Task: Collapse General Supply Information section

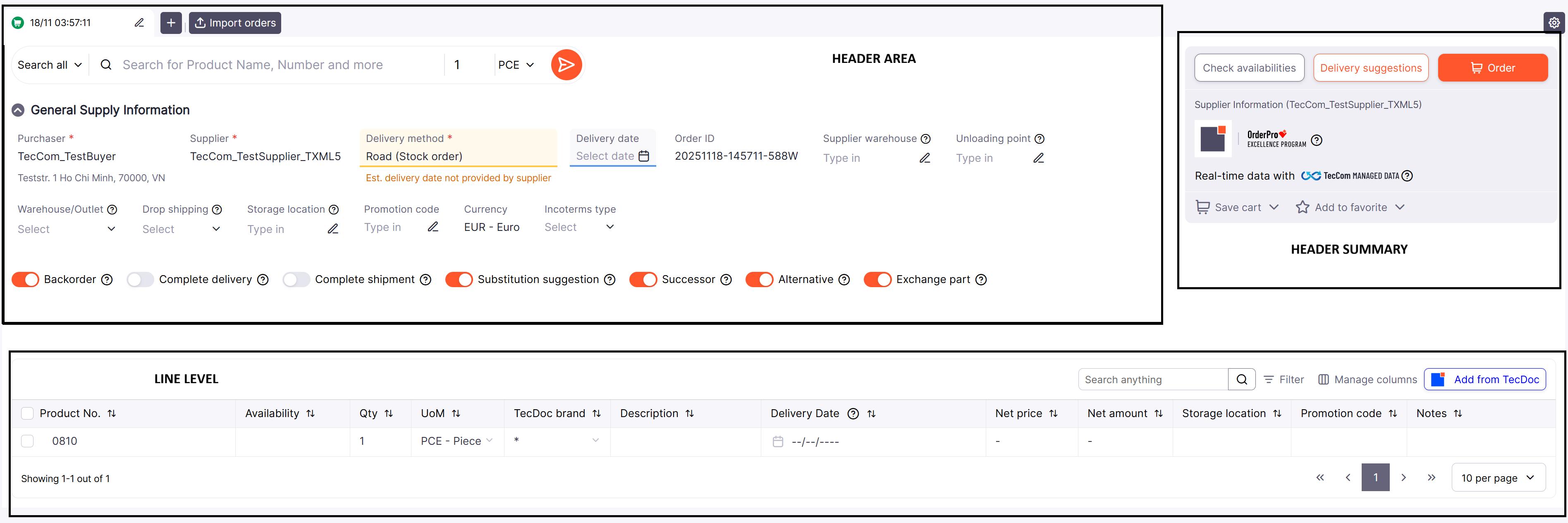Action: coord(18,110)
